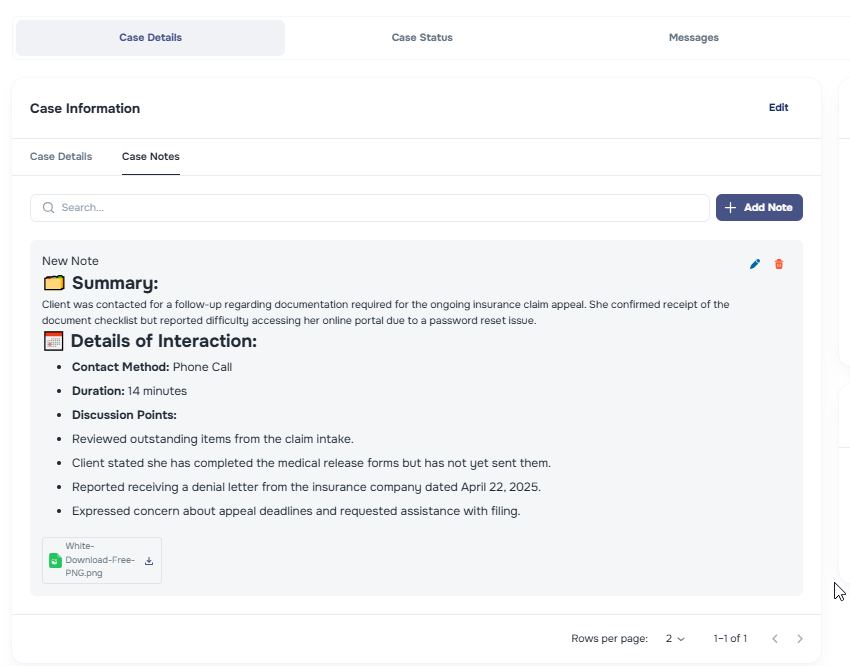The image size is (850, 666).
Task: Click the Edit button for Case Information
Action: [x=778, y=108]
